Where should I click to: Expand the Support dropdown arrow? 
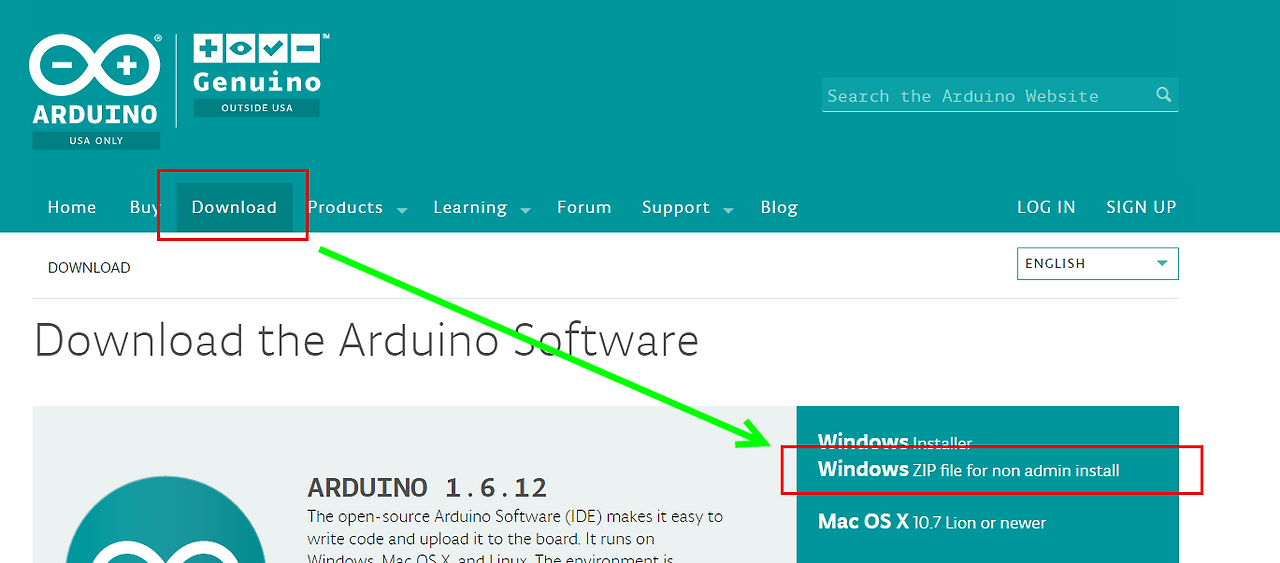point(728,211)
